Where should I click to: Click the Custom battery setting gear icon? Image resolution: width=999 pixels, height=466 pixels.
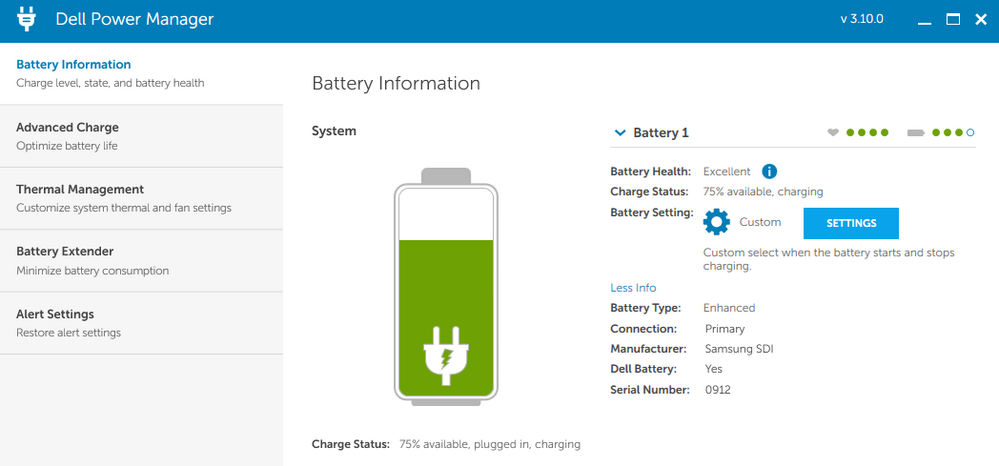(x=717, y=222)
